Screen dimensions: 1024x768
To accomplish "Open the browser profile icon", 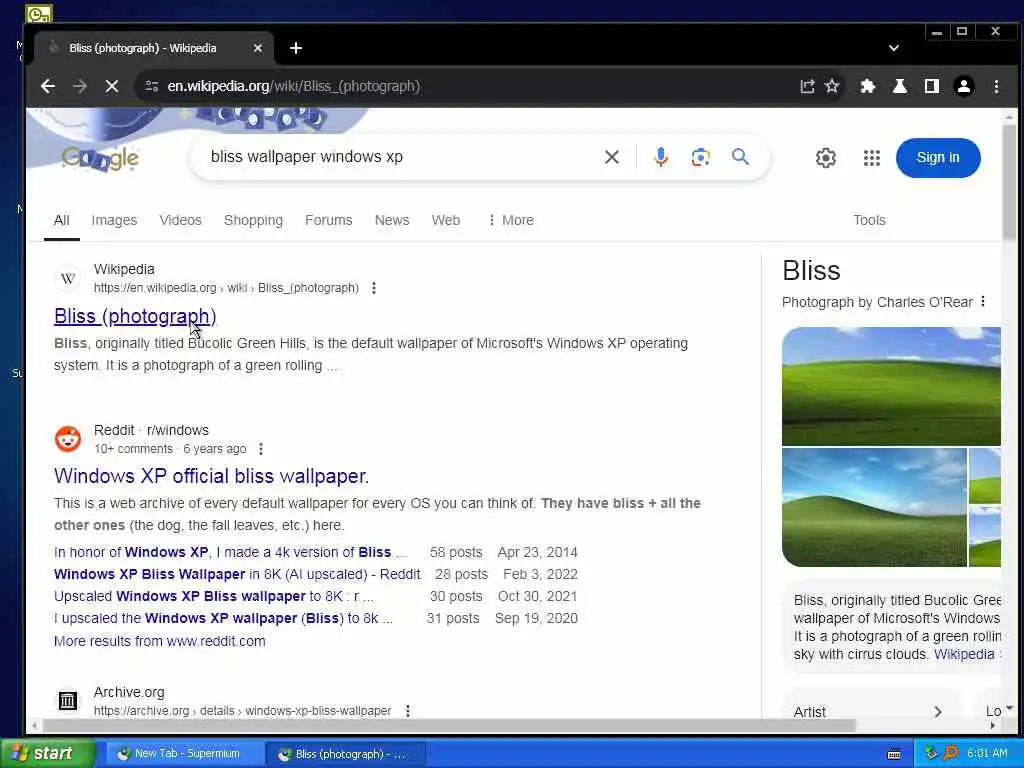I will click(964, 86).
